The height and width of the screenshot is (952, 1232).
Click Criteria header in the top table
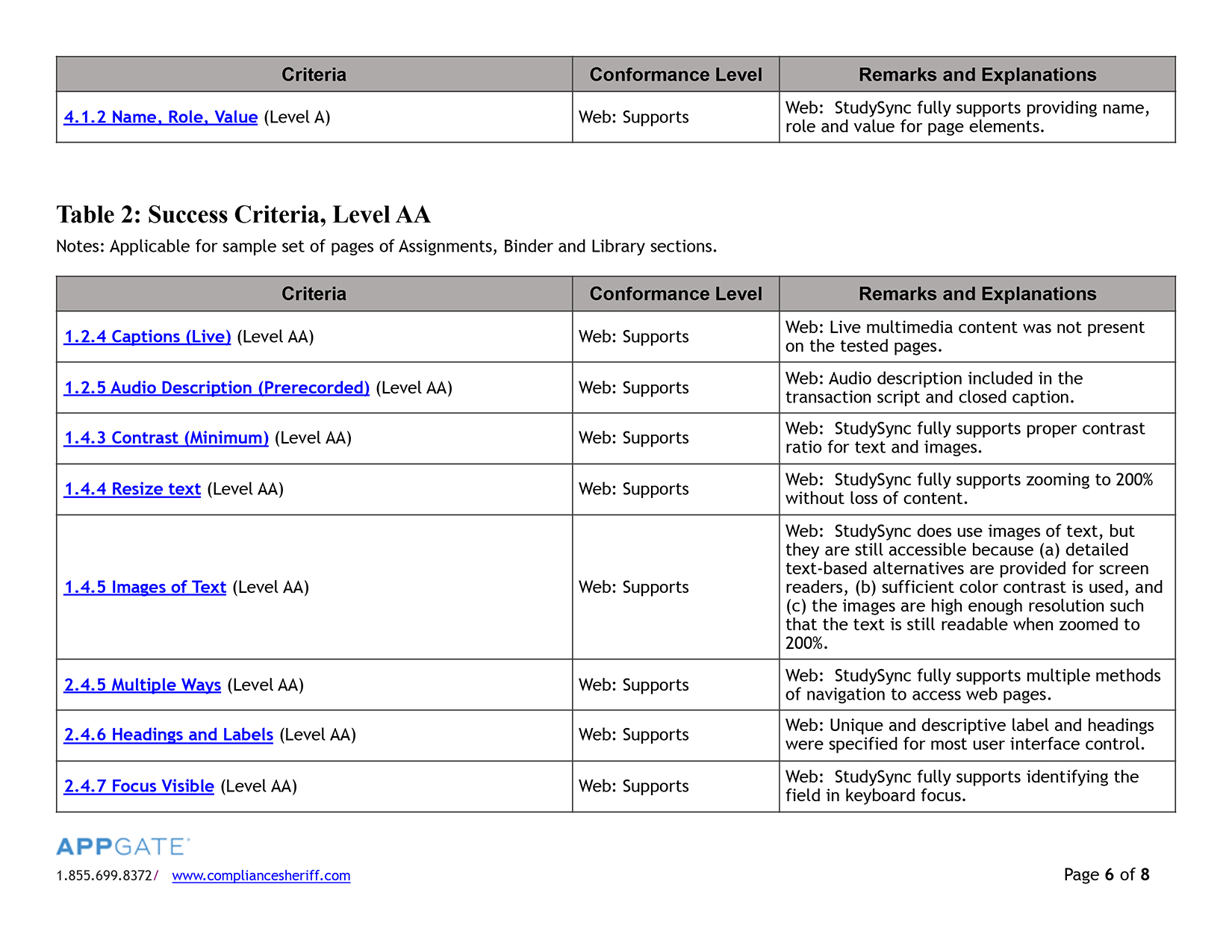(x=314, y=75)
